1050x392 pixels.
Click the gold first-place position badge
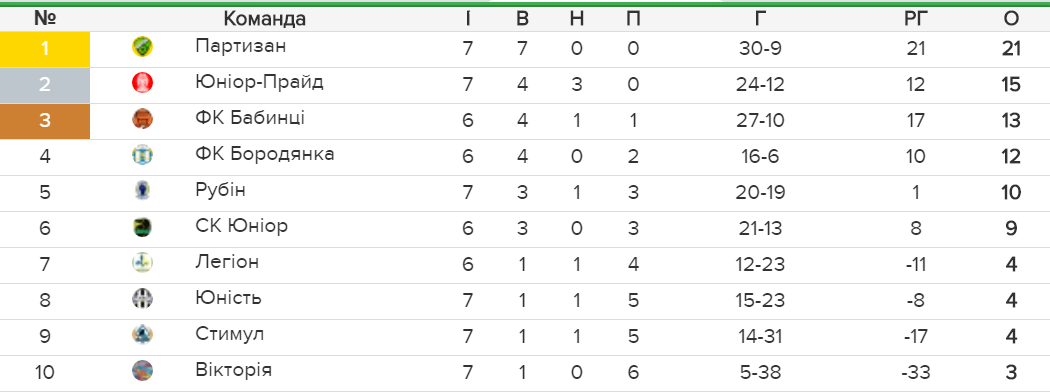pos(45,49)
